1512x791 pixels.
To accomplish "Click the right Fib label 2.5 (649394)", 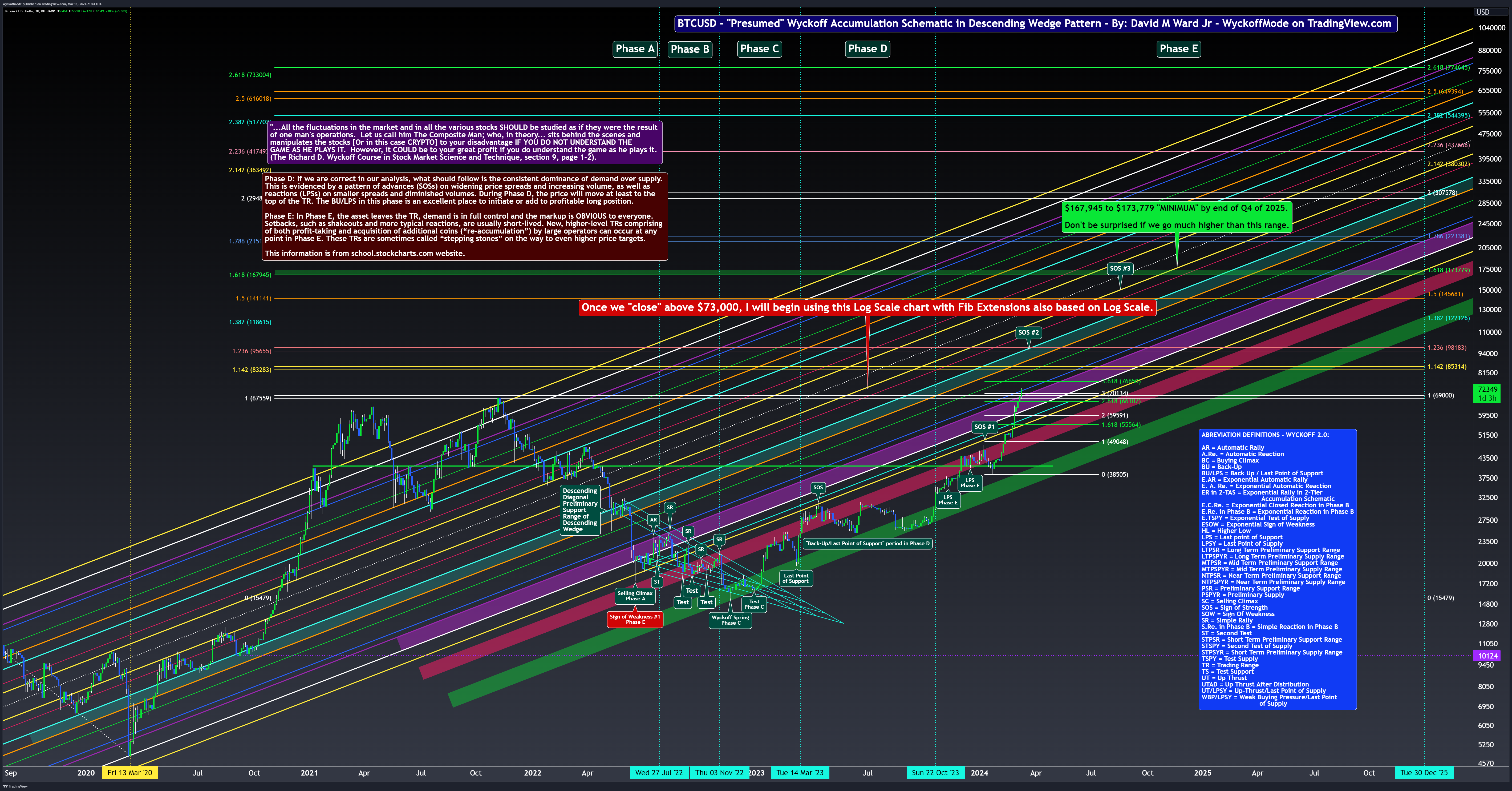I will coord(1445,92).
